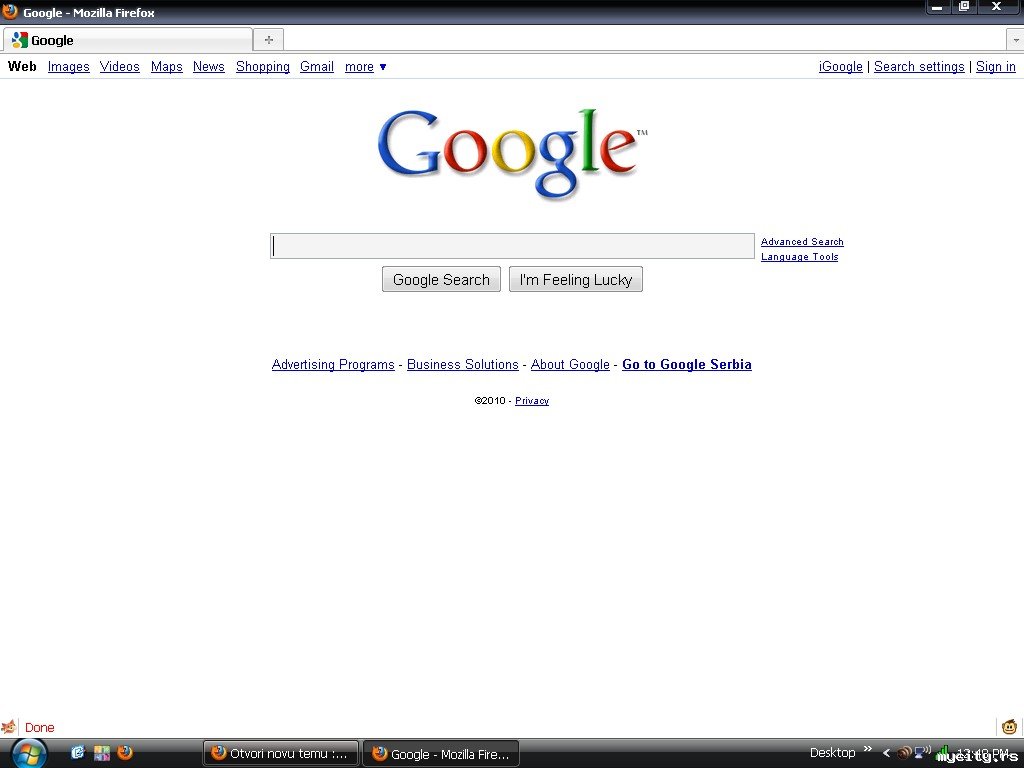Launch Firefox from the quick launch bar

(x=125, y=753)
